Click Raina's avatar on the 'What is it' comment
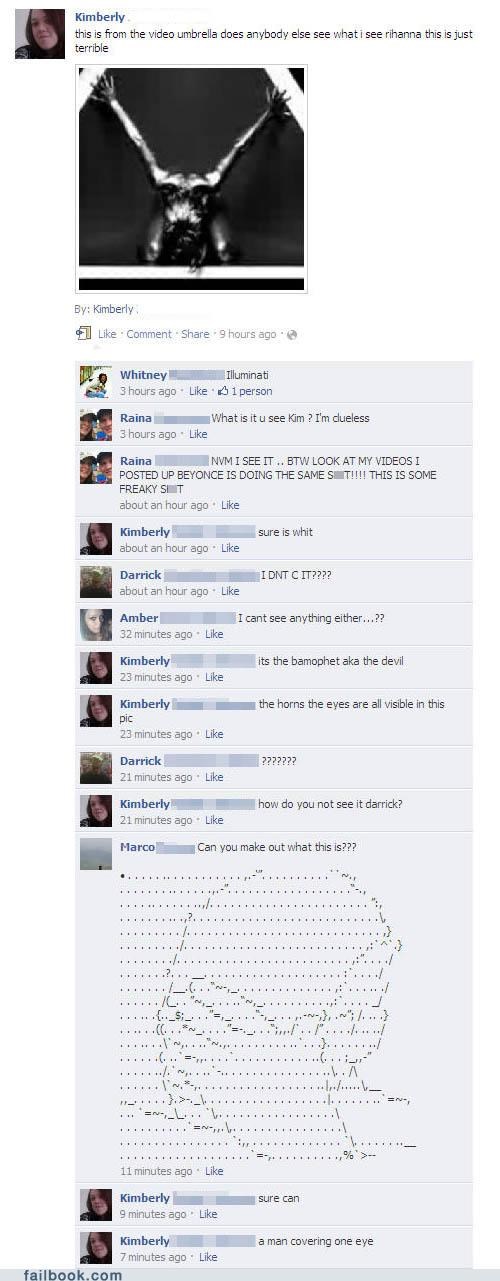This screenshot has height=1281, width=500. point(96,425)
